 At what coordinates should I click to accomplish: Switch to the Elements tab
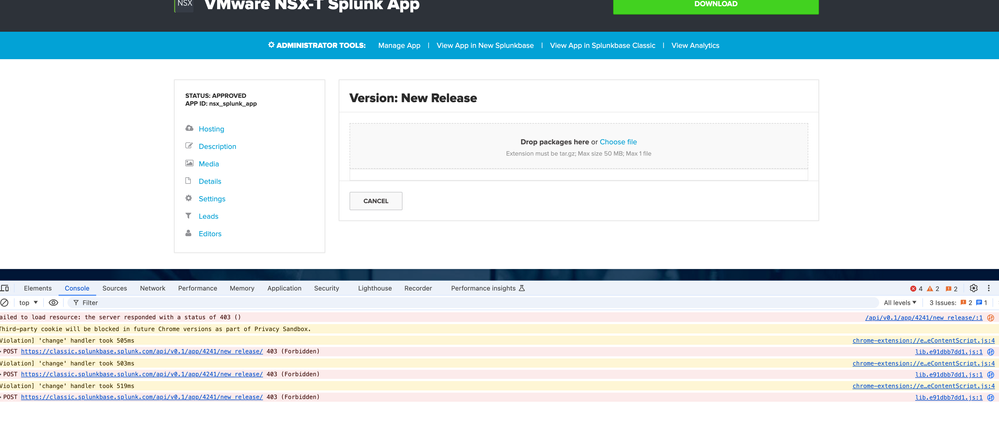point(38,288)
